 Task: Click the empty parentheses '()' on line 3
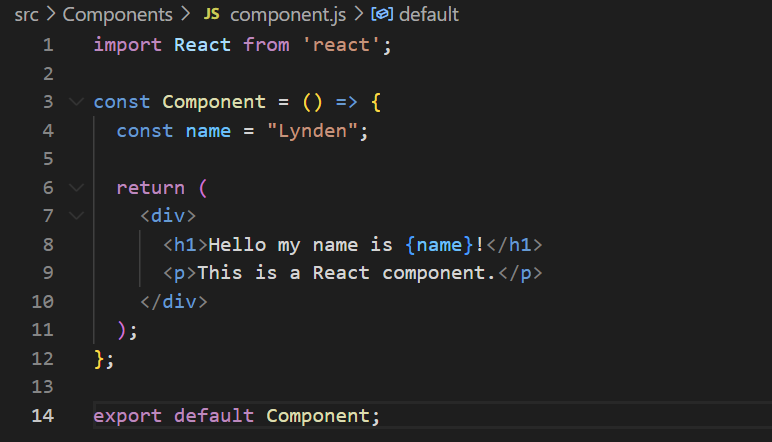(312, 102)
